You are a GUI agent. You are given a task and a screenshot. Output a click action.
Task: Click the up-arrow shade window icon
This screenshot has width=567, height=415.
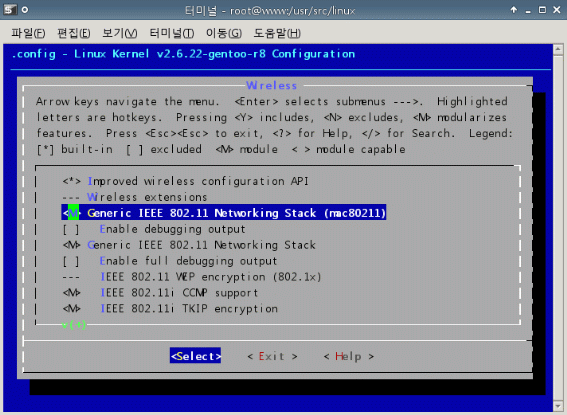pyautogui.click(x=513, y=10)
